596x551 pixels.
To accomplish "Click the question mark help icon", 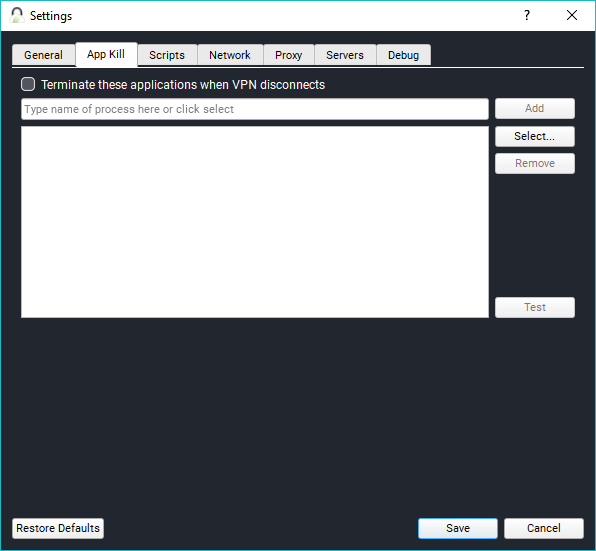I will point(527,15).
